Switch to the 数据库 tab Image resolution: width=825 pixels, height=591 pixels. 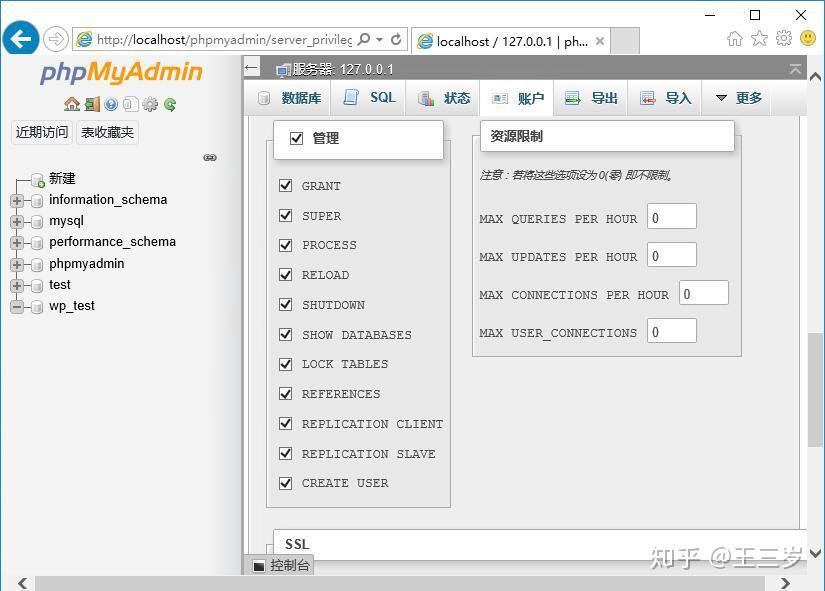tap(290, 98)
